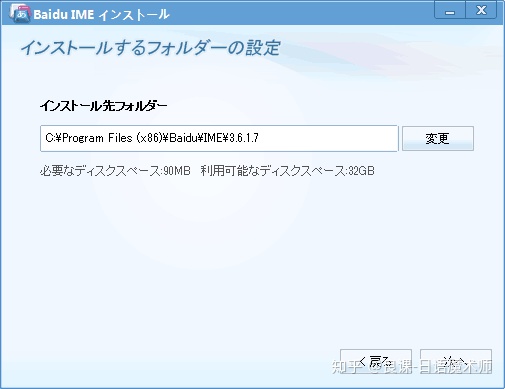This screenshot has height=389, width=505.
Task: Click the 利用可能なディスクスペース:32GB text
Action: pos(288,171)
